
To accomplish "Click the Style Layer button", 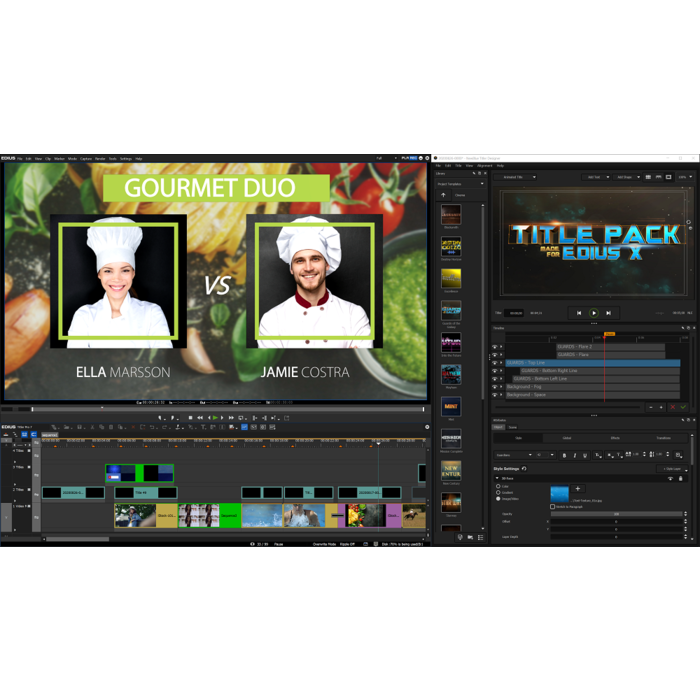I will [673, 468].
